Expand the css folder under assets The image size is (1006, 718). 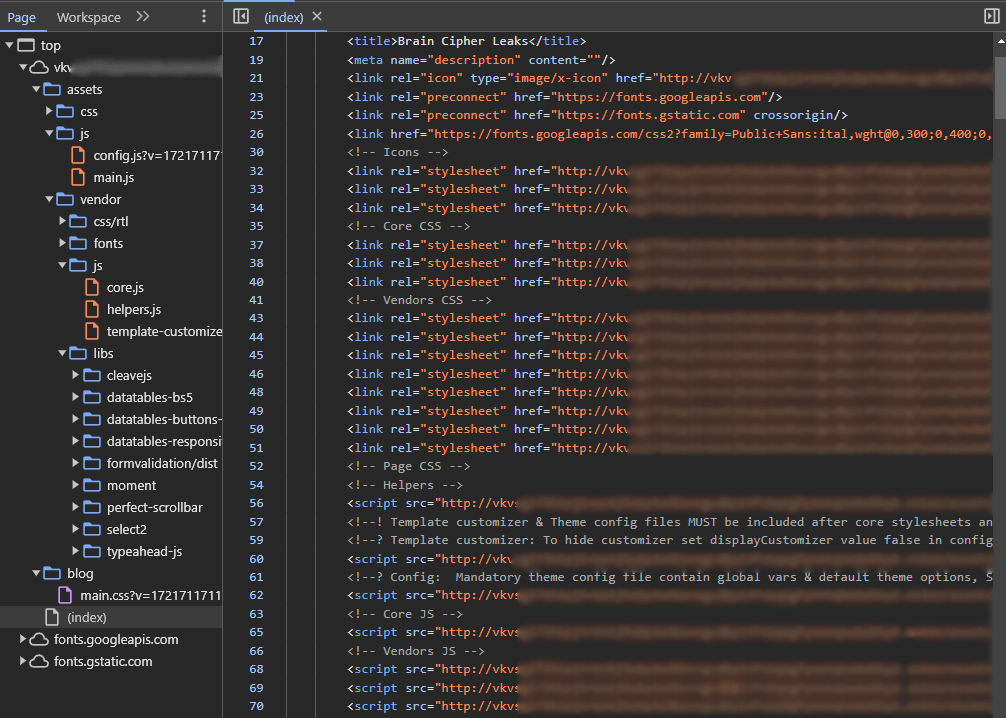click(x=49, y=111)
